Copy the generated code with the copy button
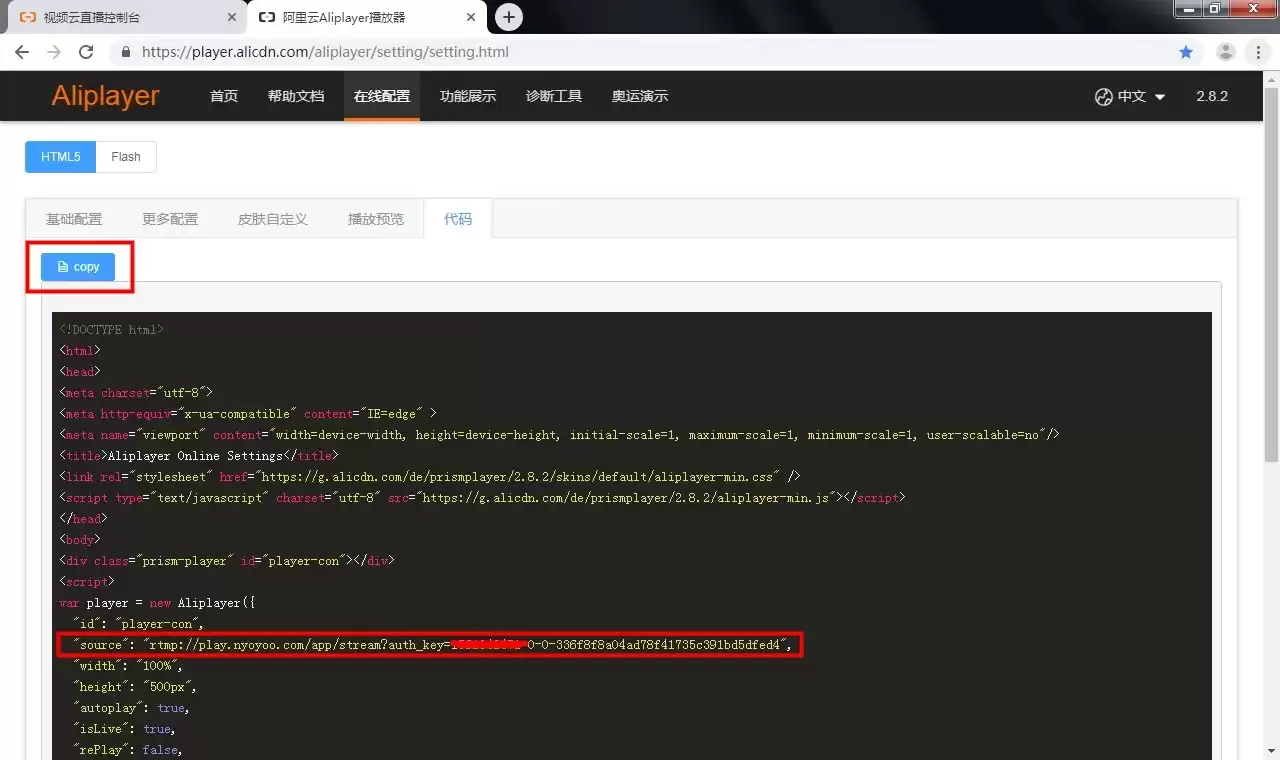The width and height of the screenshot is (1280, 760). coord(78,267)
